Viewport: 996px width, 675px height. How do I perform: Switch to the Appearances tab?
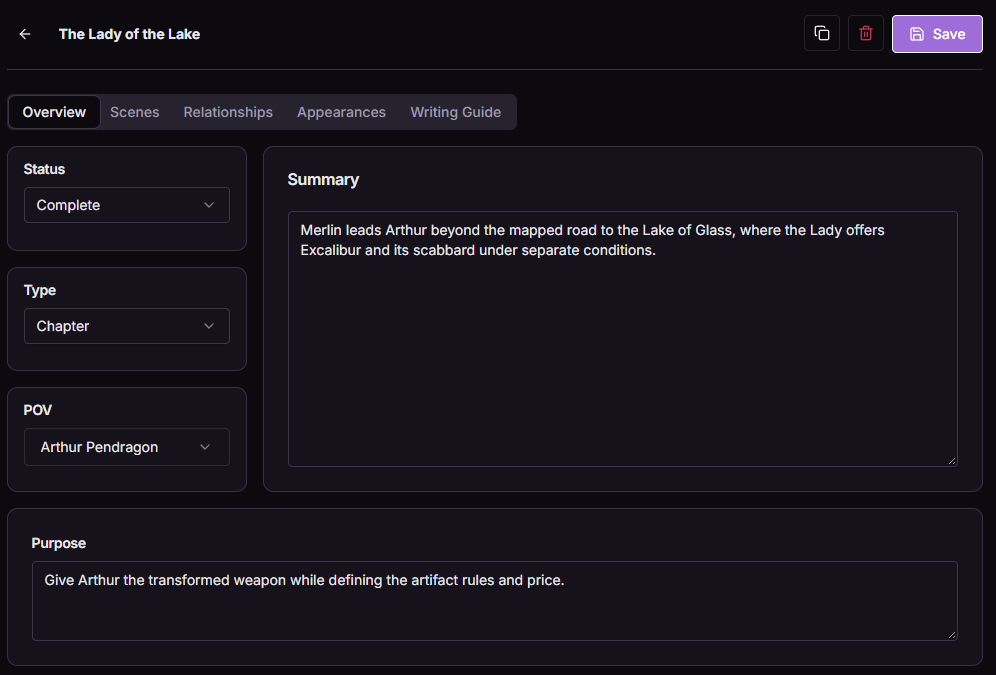(x=341, y=112)
